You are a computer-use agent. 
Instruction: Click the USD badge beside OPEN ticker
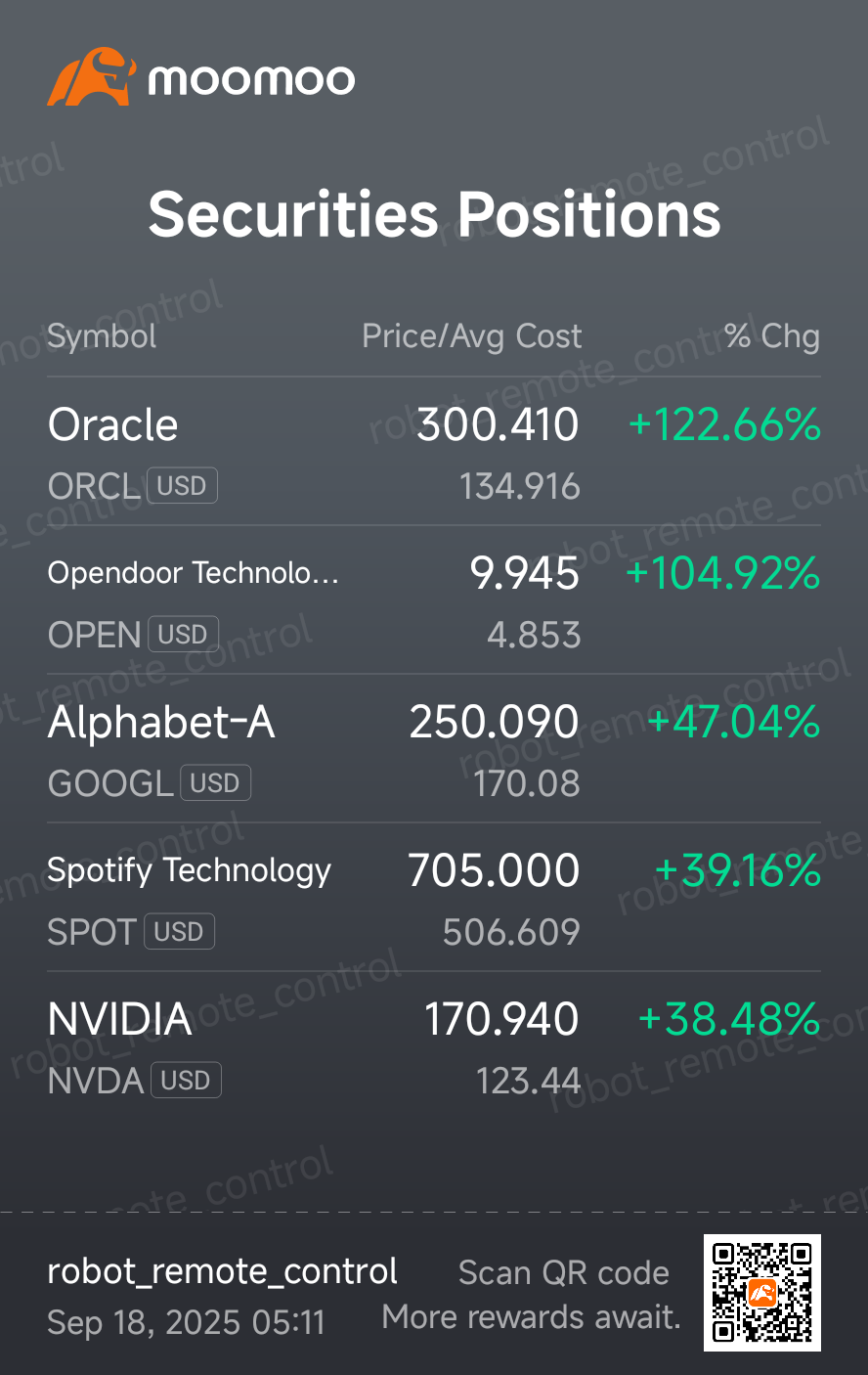183,635
